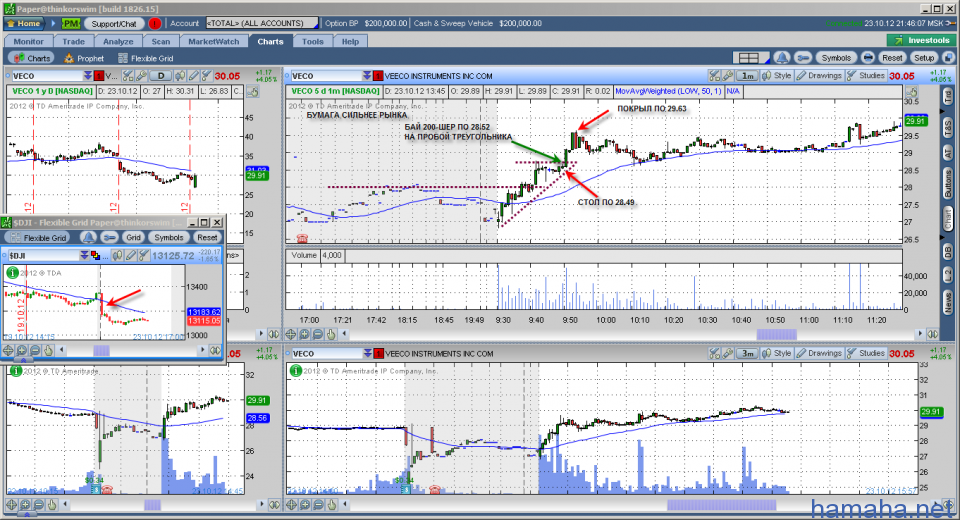960x520 pixels.
Task: Click the green PM indicator button
Action: 71,23
